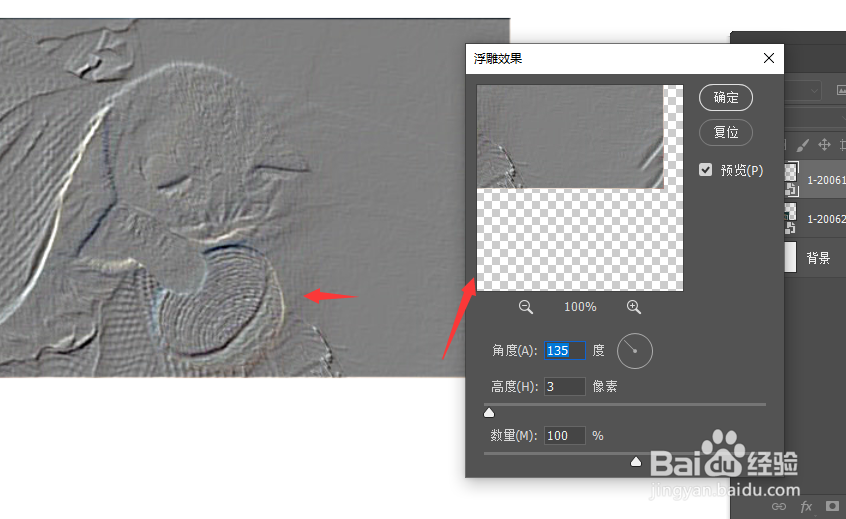Click the lock image pixels brush icon
This screenshot has height=519, width=846.
[x=803, y=145]
